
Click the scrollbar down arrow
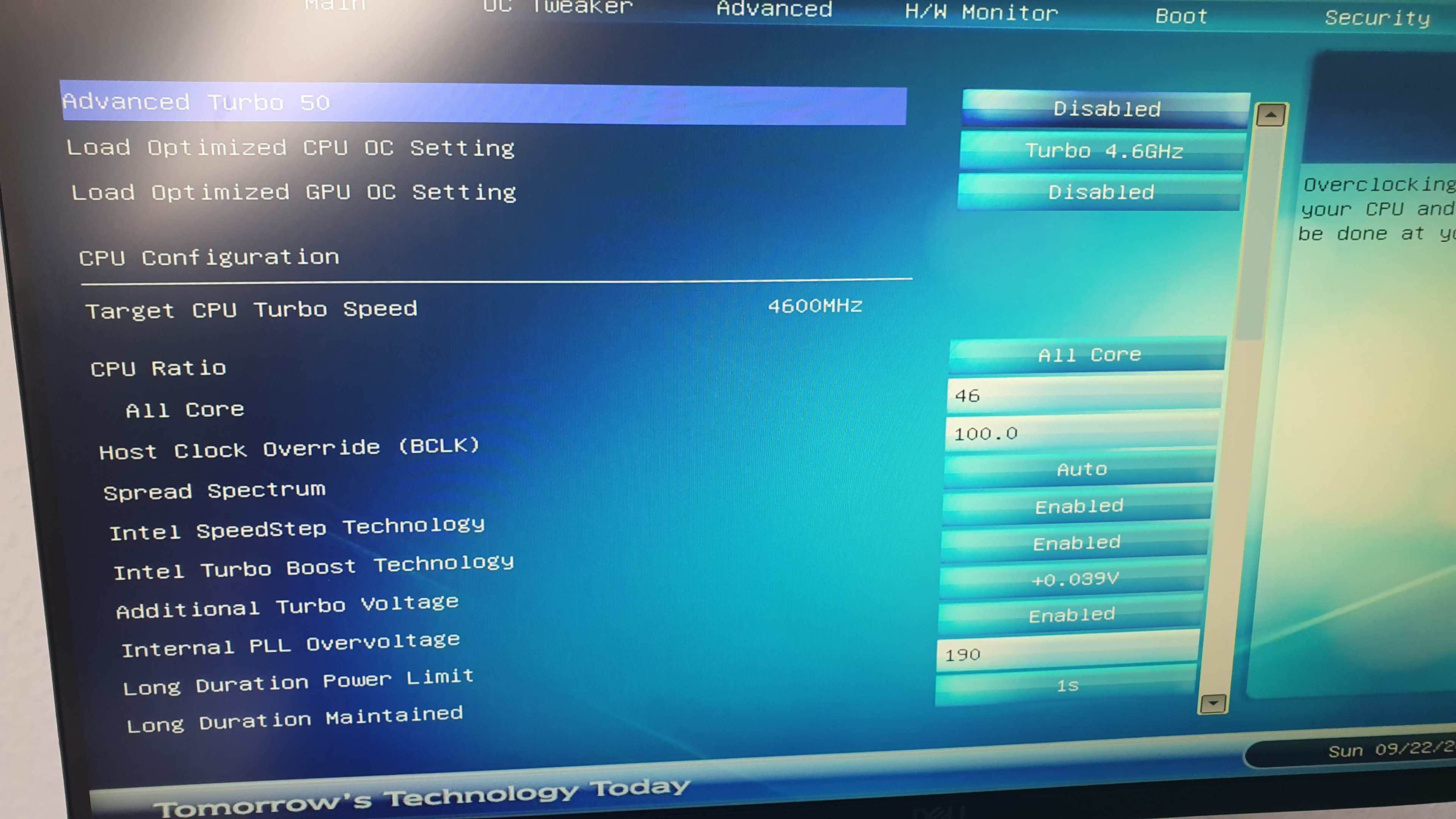1213,704
